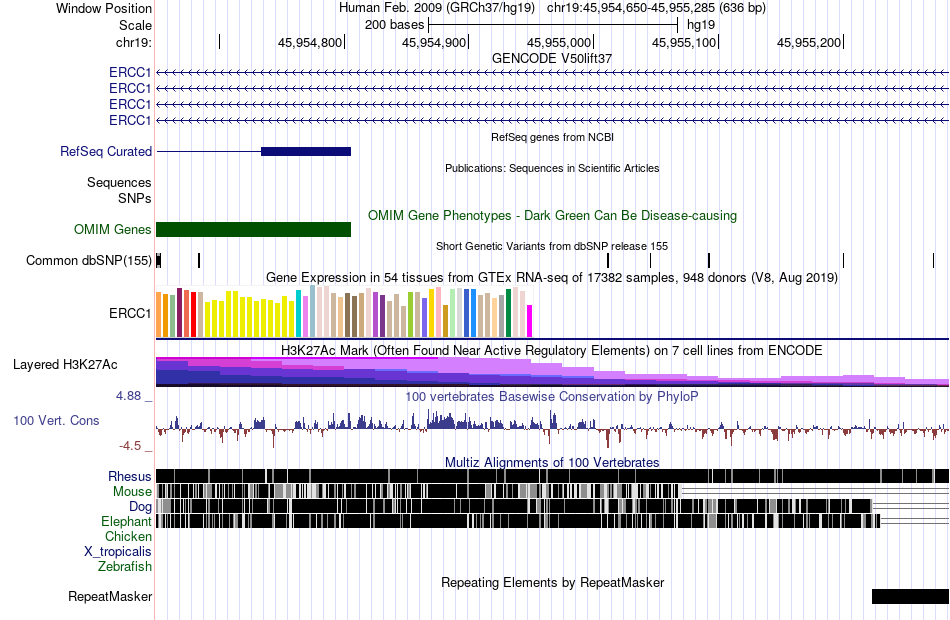The height and width of the screenshot is (620, 950).
Task: Click the cyan bar in the GTEx chart
Action: click(x=299, y=313)
